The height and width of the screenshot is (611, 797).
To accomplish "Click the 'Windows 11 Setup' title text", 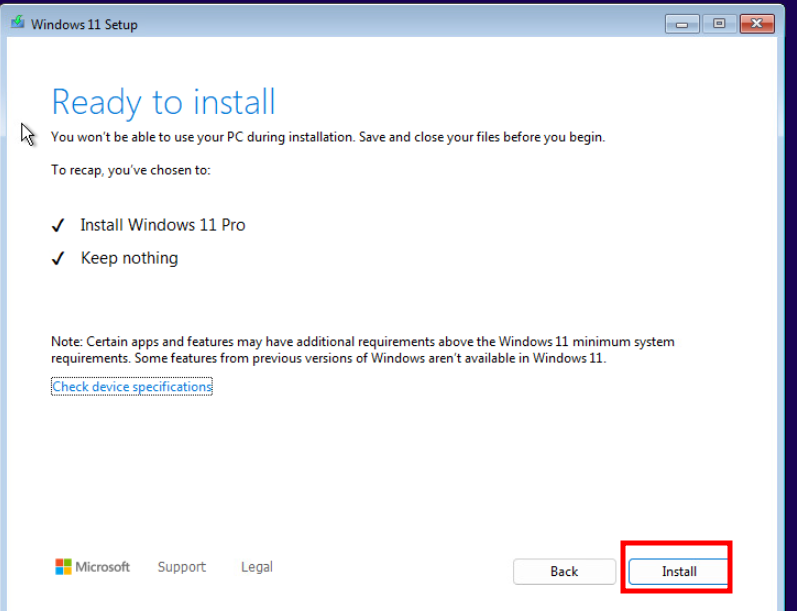I will point(84,24).
